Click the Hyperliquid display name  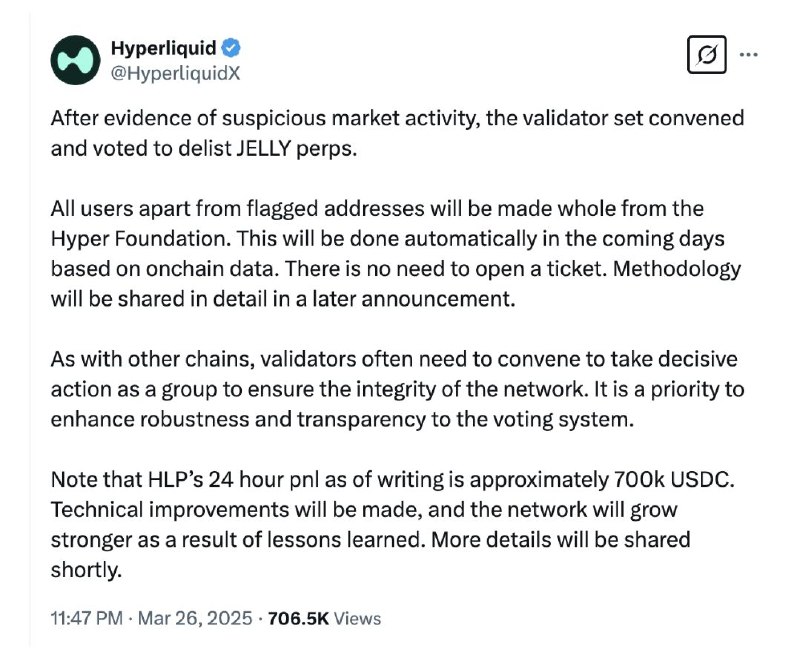point(164,48)
